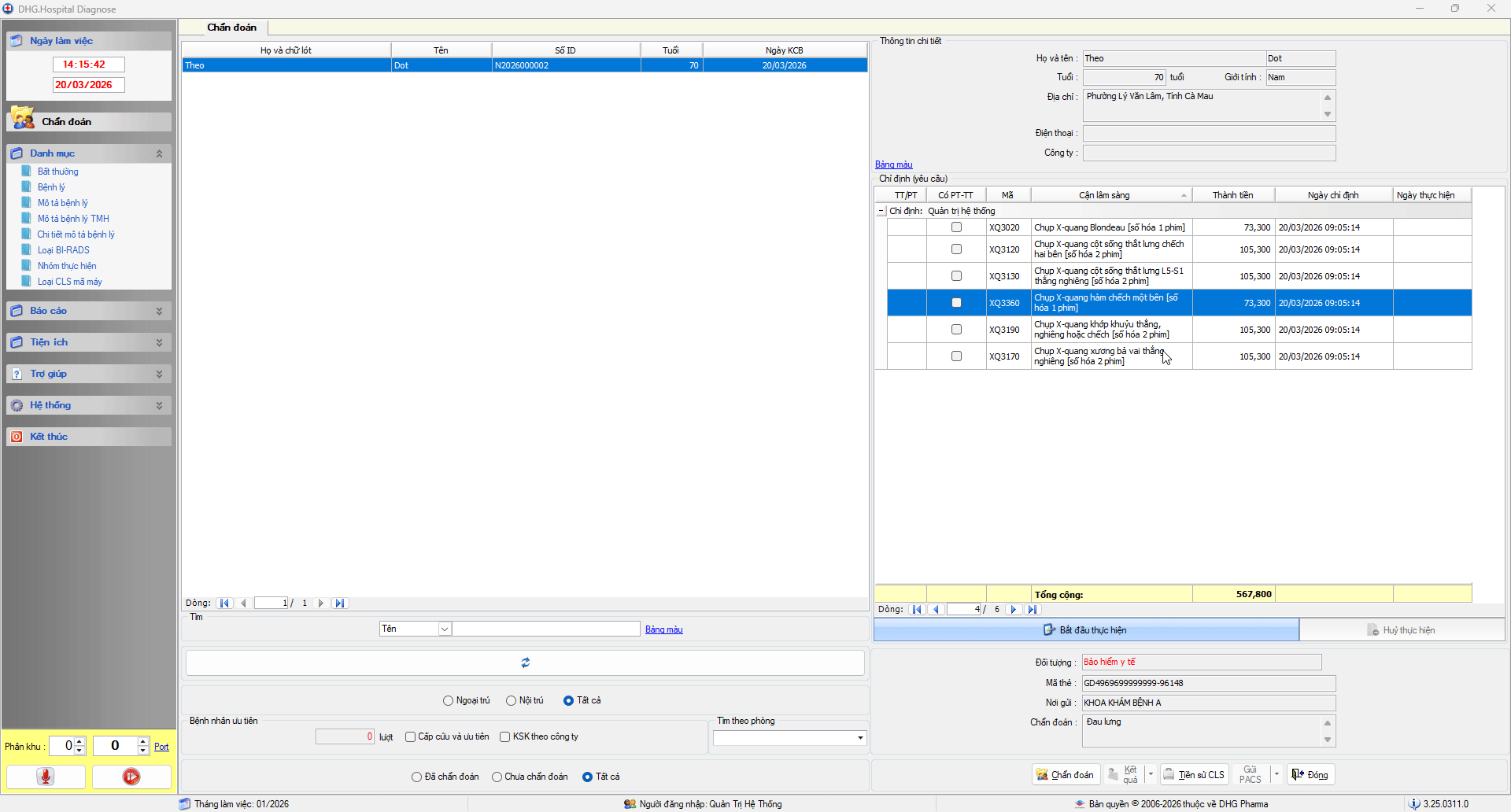The width and height of the screenshot is (1511, 812).
Task: Click the Tiền sử CLS button
Action: [x=1195, y=775]
